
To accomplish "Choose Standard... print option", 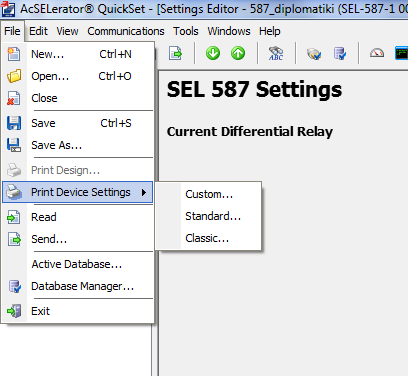I will (x=213, y=216).
